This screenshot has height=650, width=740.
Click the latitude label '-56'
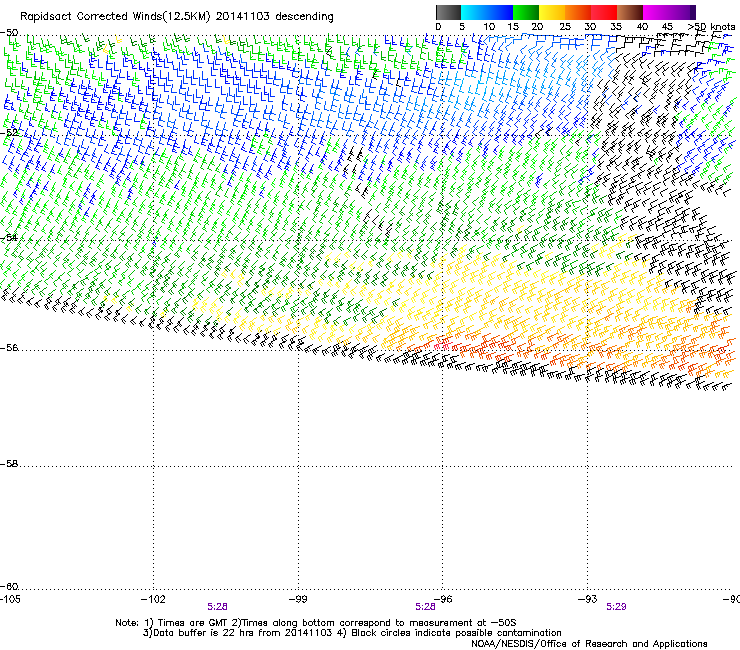[x=9, y=348]
